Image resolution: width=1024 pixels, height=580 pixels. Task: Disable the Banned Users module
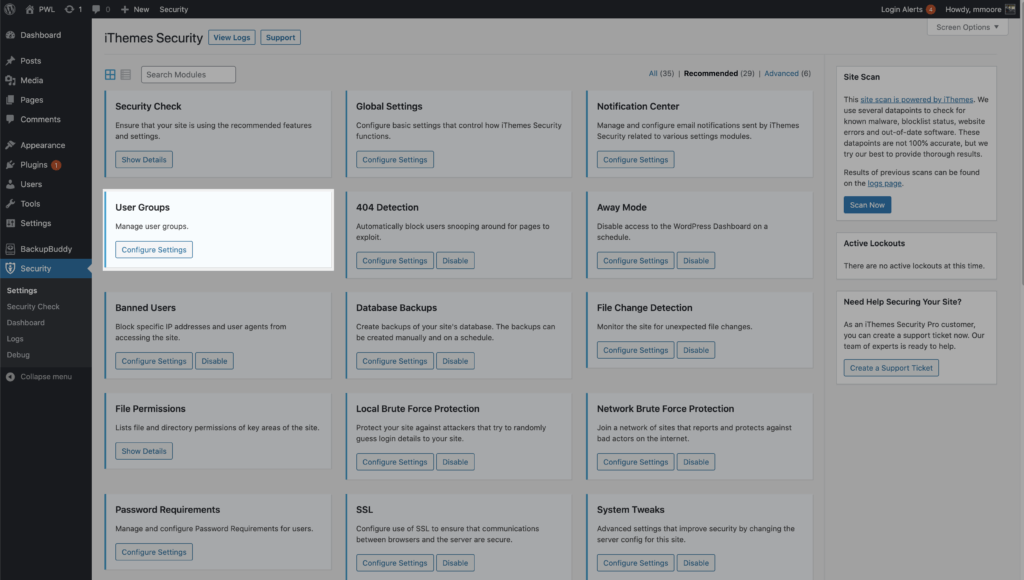pos(214,361)
